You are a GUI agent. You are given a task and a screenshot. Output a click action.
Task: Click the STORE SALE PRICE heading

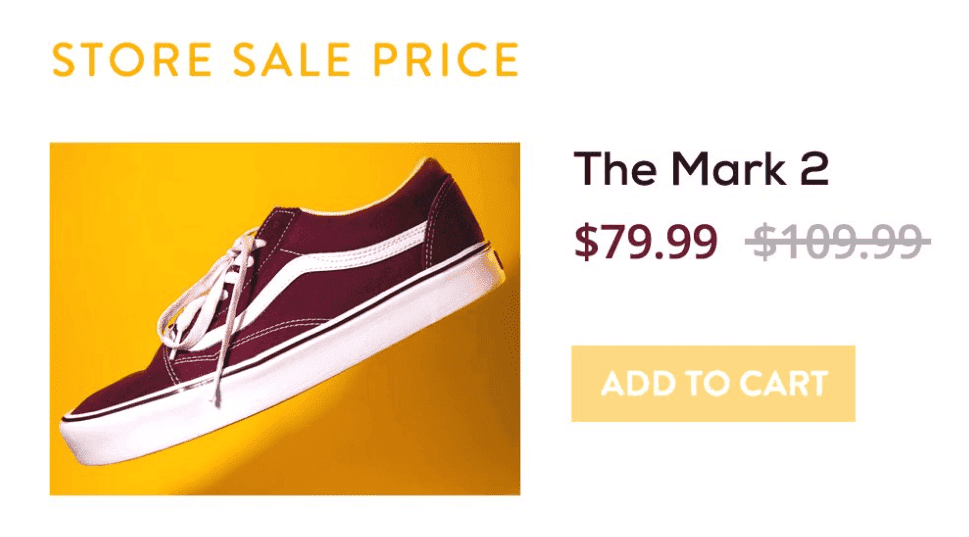point(286,60)
